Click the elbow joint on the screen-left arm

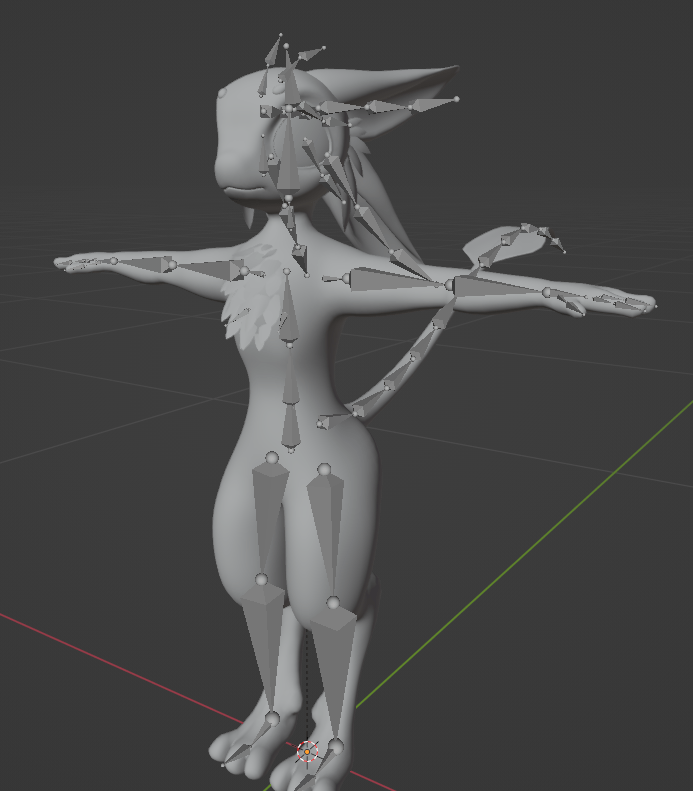point(170,263)
